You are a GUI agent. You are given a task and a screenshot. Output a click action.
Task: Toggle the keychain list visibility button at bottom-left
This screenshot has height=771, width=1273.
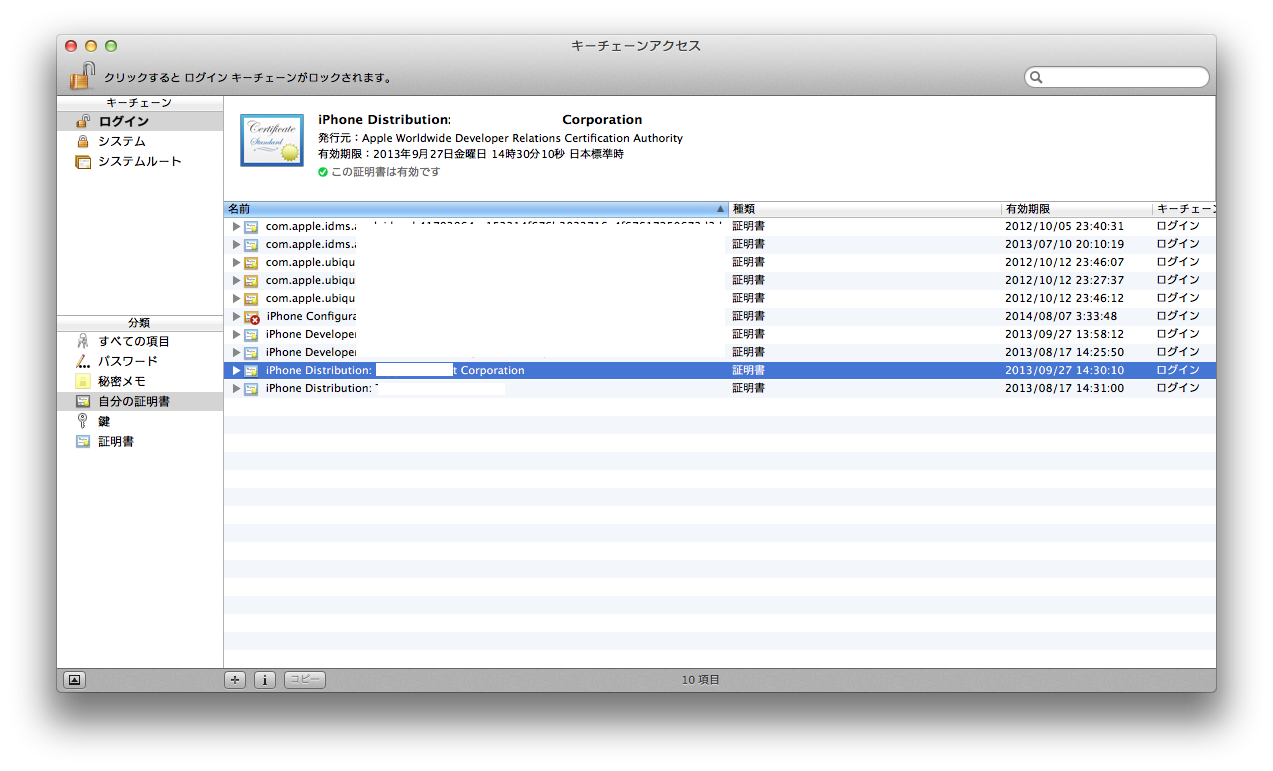point(75,680)
